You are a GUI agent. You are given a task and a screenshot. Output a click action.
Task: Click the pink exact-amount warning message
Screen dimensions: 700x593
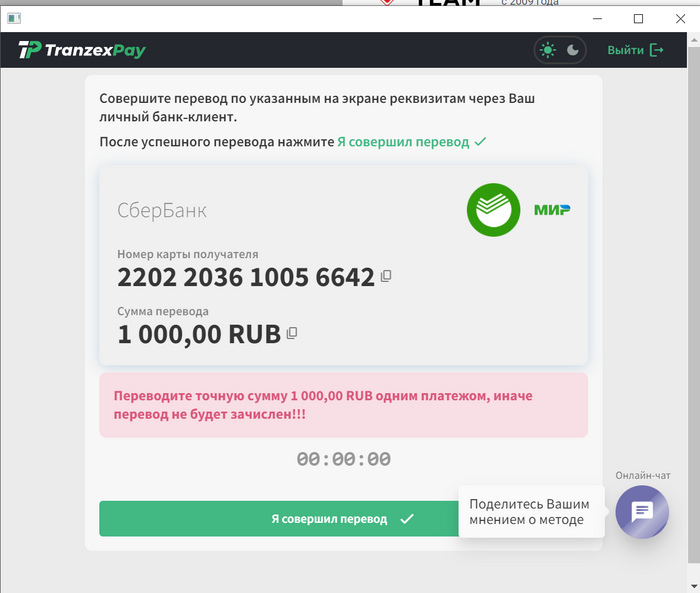click(343, 405)
